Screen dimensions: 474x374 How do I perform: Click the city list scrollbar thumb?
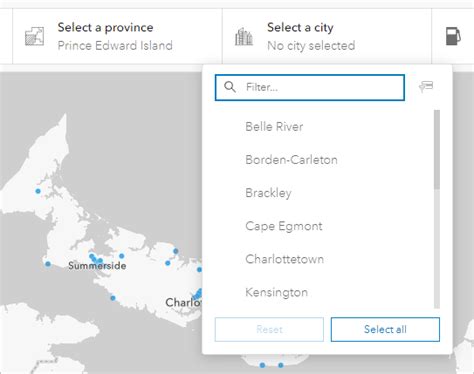click(437, 150)
